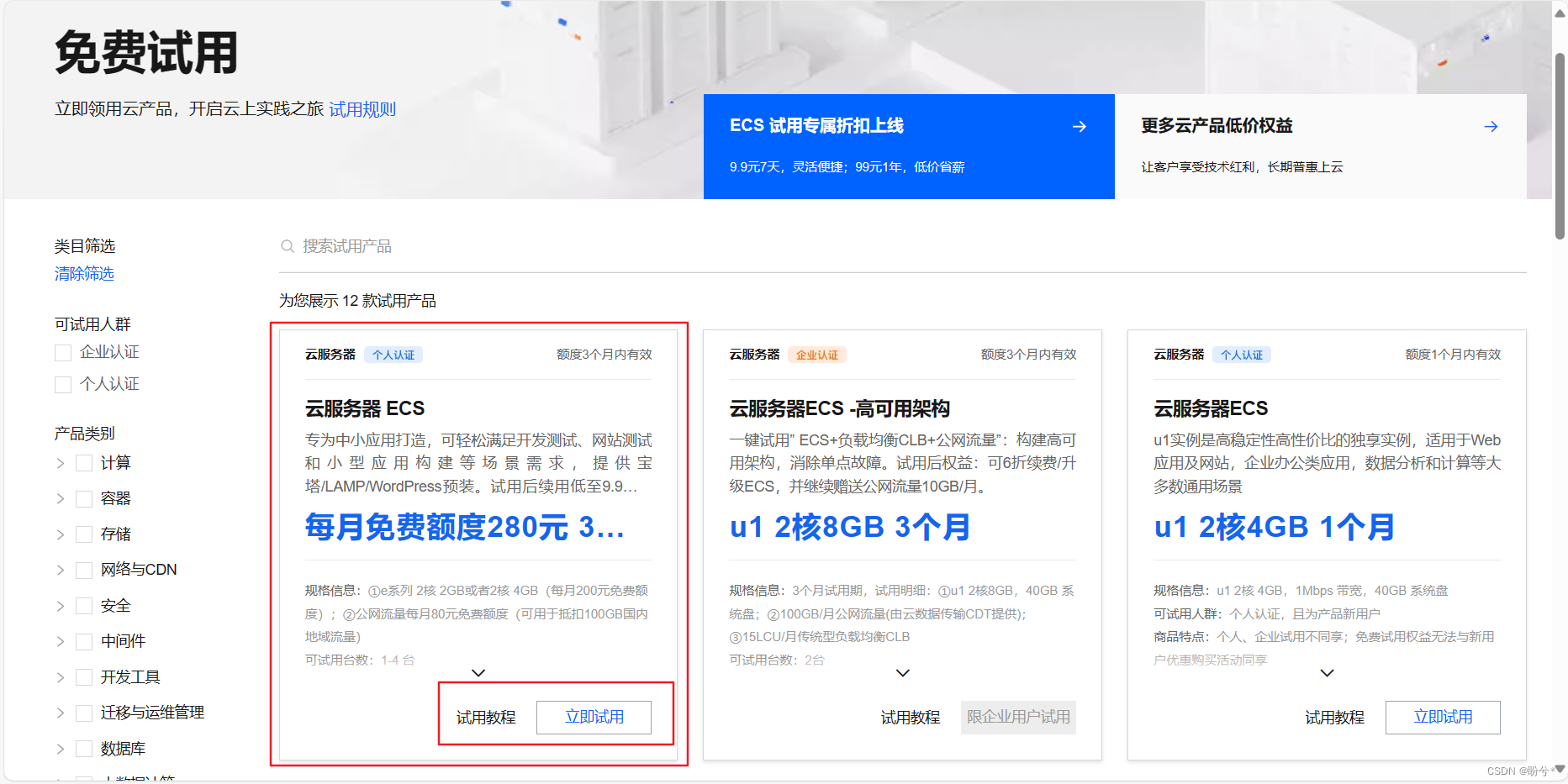1568x784 pixels.
Task: Expand details of 云服务器 ECS 280元 card
Action: pyautogui.click(x=478, y=673)
